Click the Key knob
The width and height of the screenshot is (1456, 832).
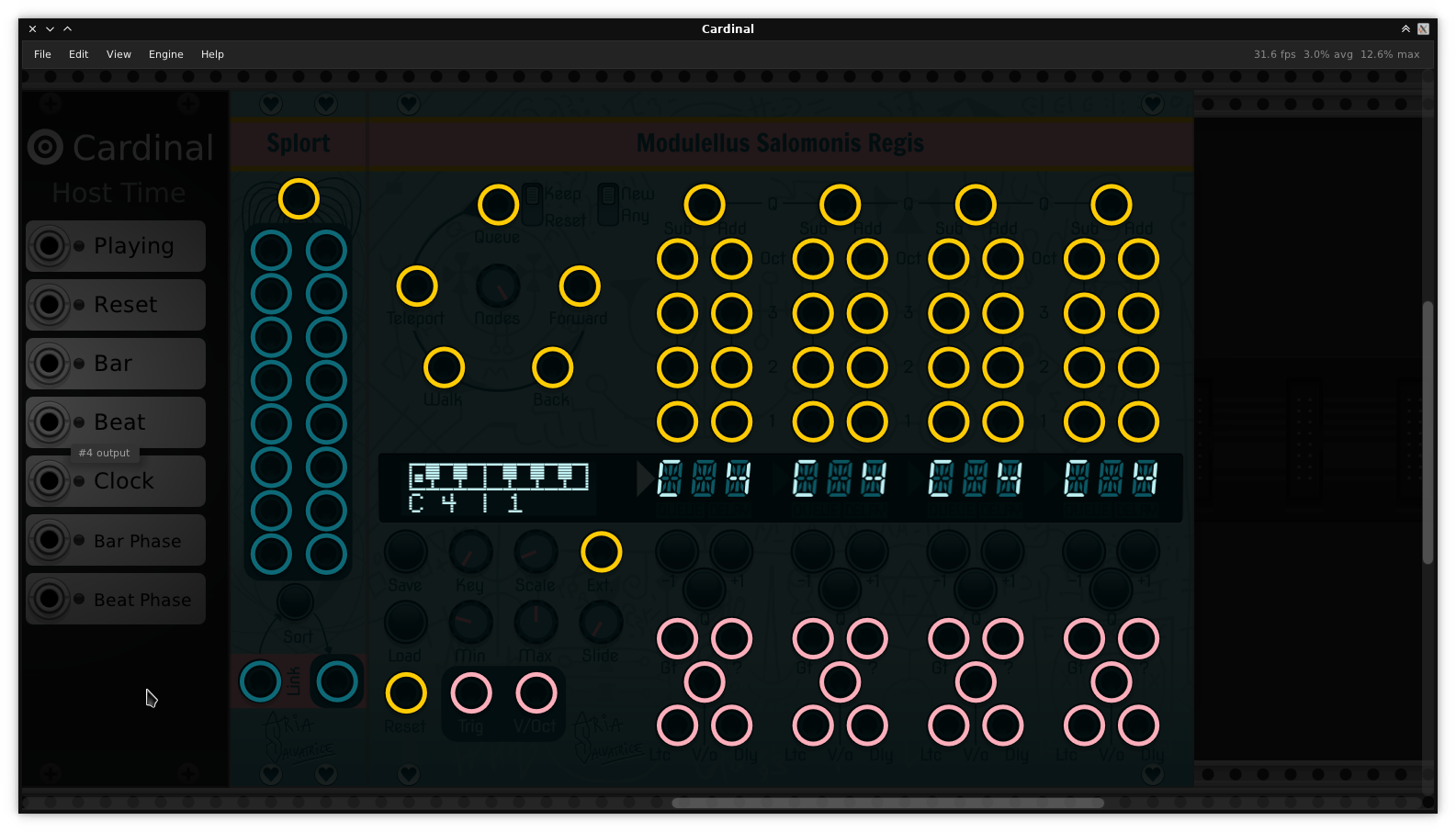pyautogui.click(x=470, y=552)
